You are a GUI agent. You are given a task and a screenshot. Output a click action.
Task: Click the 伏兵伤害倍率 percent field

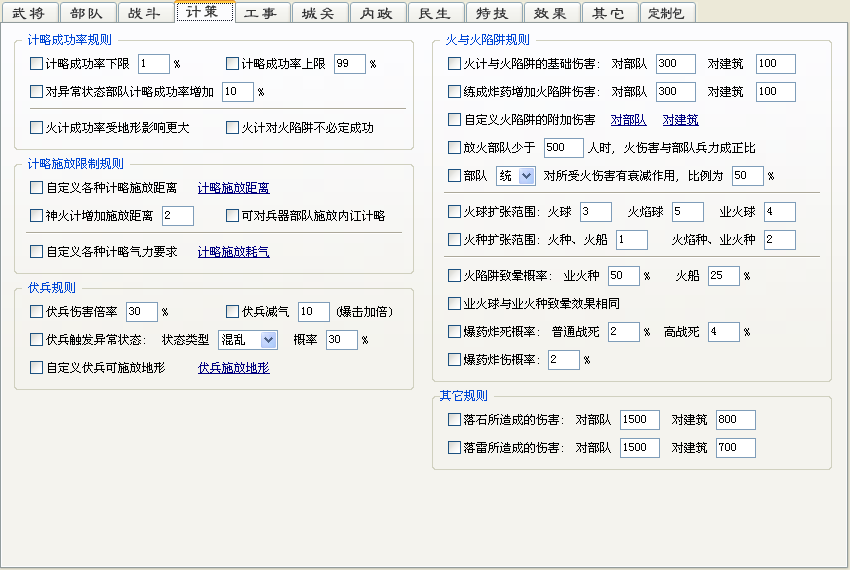(141, 312)
